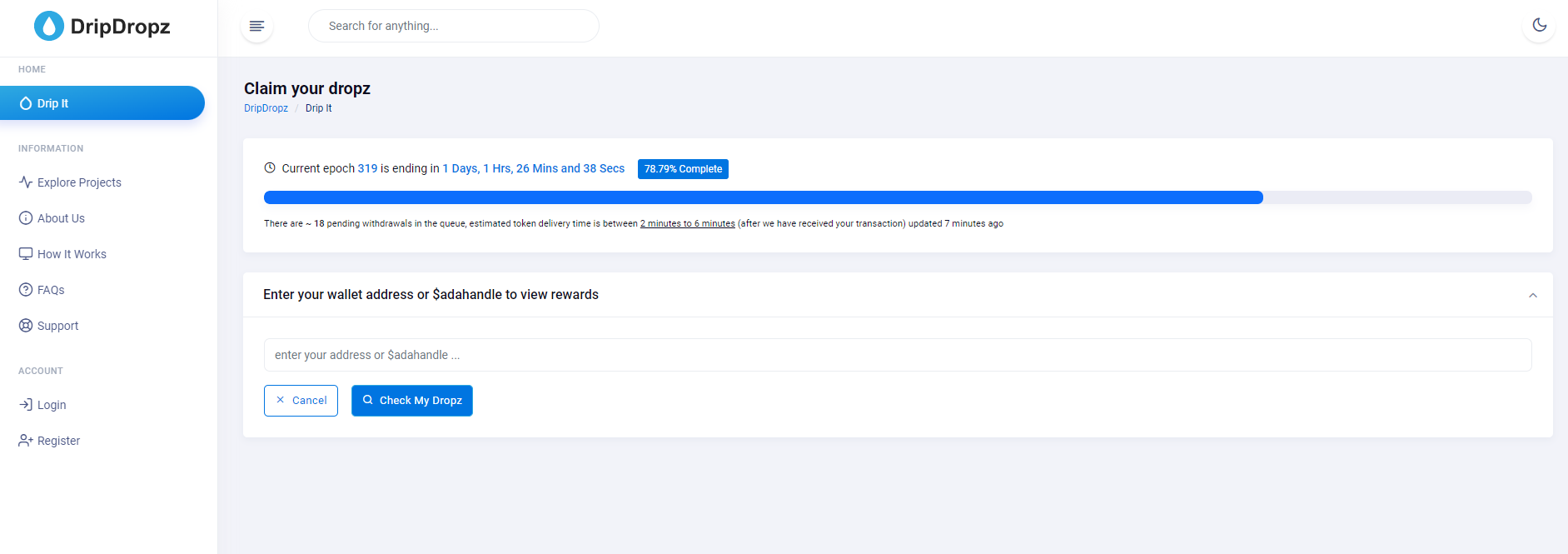The image size is (1568, 554).
Task: Switch to dark mode with the moon icon
Action: pos(1539,25)
